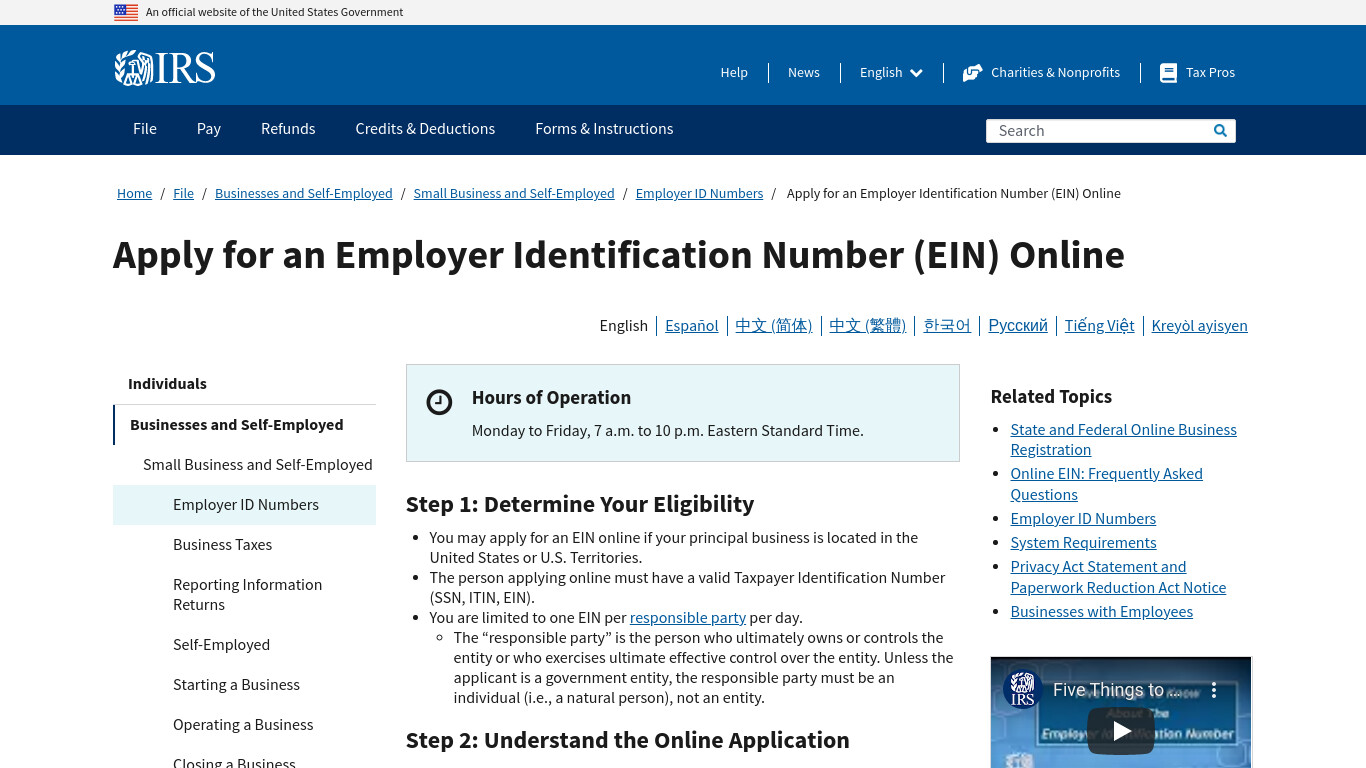The image size is (1366, 768).
Task: Click the Step 1: Determine Your Eligibility heading
Action: pyautogui.click(x=580, y=505)
